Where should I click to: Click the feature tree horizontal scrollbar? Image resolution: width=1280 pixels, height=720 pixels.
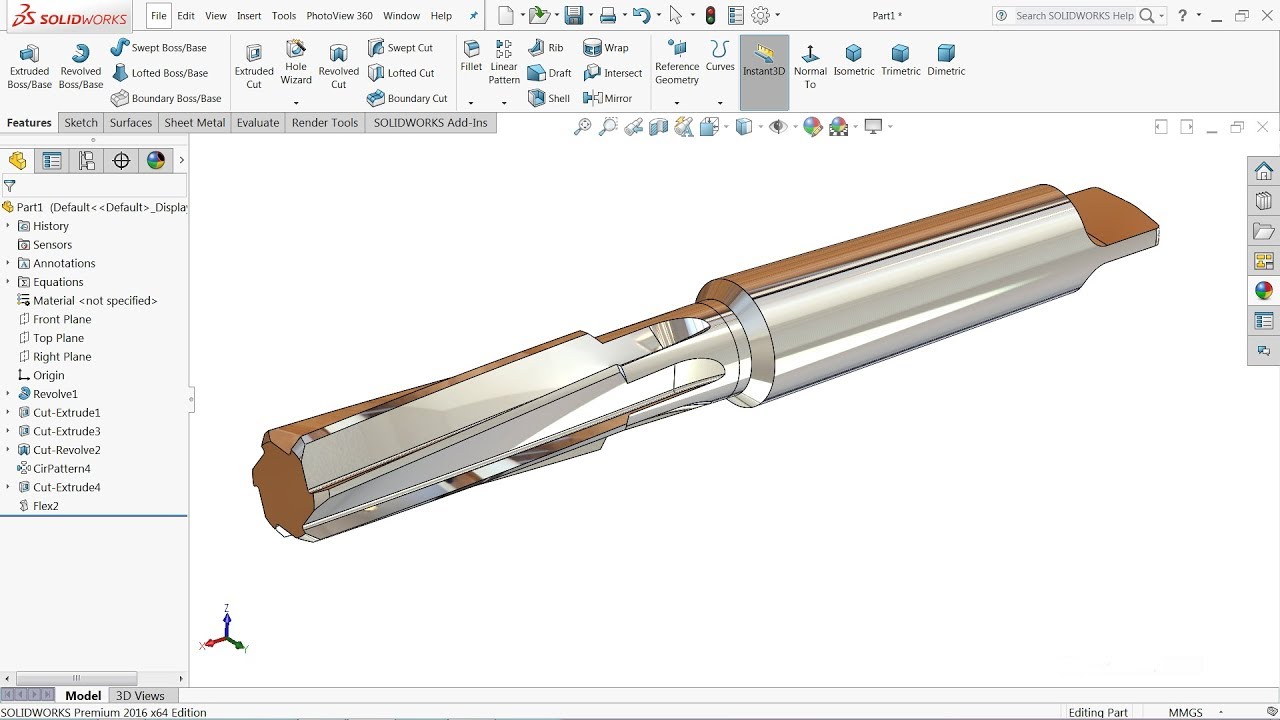75,678
